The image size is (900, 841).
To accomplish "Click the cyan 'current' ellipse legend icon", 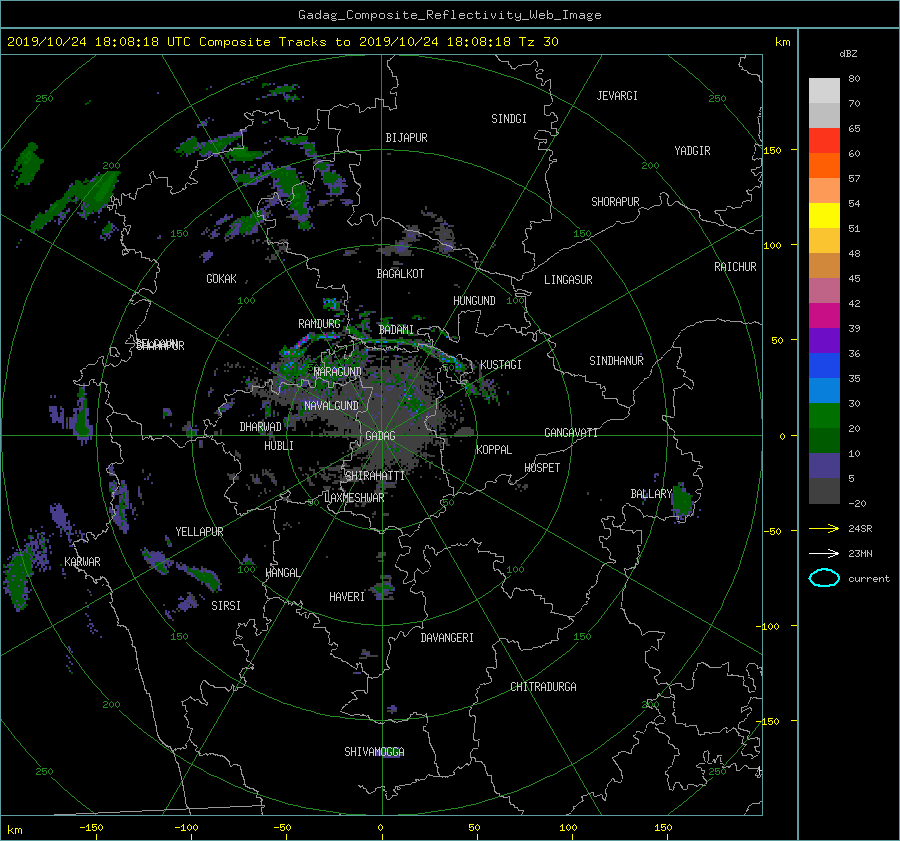I will pyautogui.click(x=824, y=578).
